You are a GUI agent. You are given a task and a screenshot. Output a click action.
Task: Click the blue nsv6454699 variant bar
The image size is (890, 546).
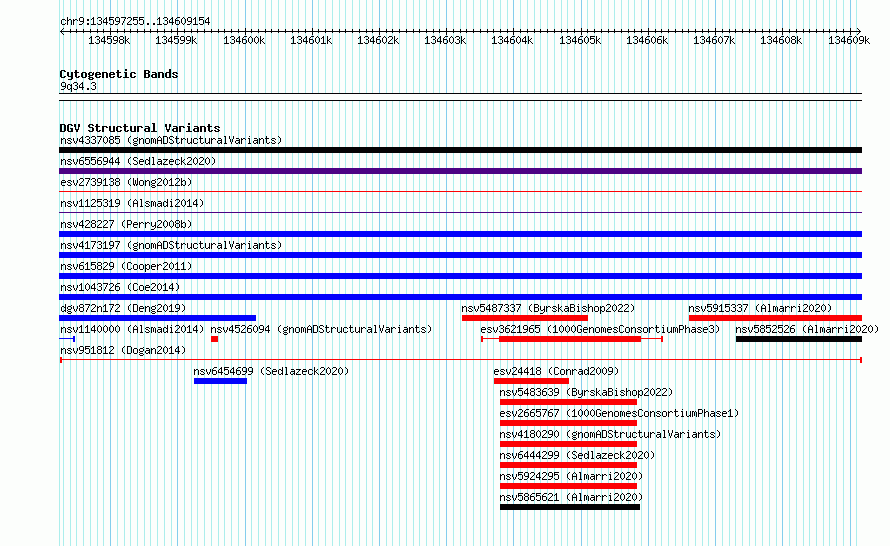[220, 381]
